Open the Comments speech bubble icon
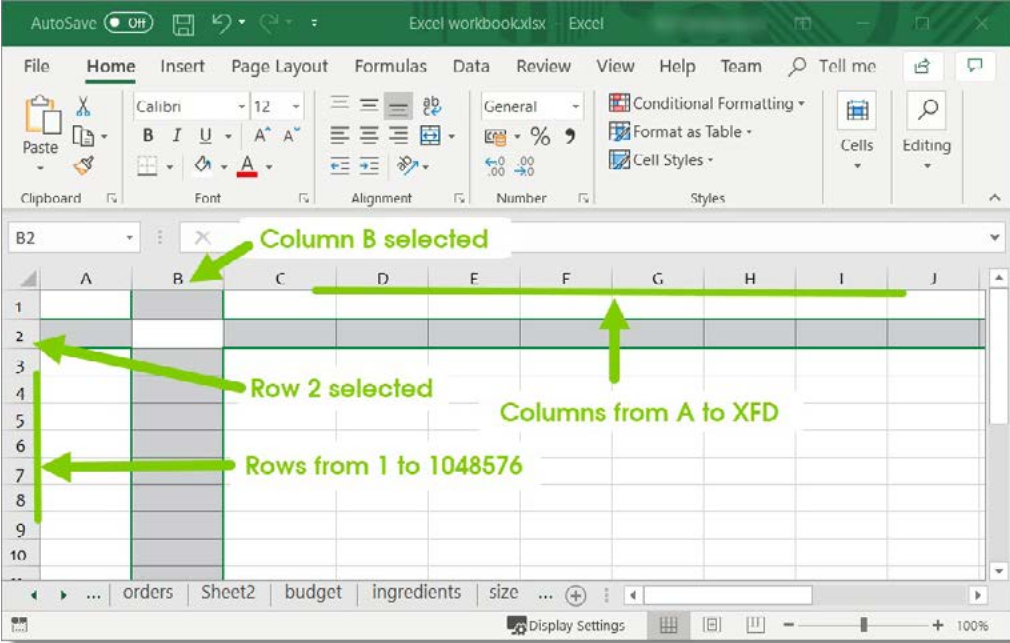1010x643 pixels. point(975,65)
